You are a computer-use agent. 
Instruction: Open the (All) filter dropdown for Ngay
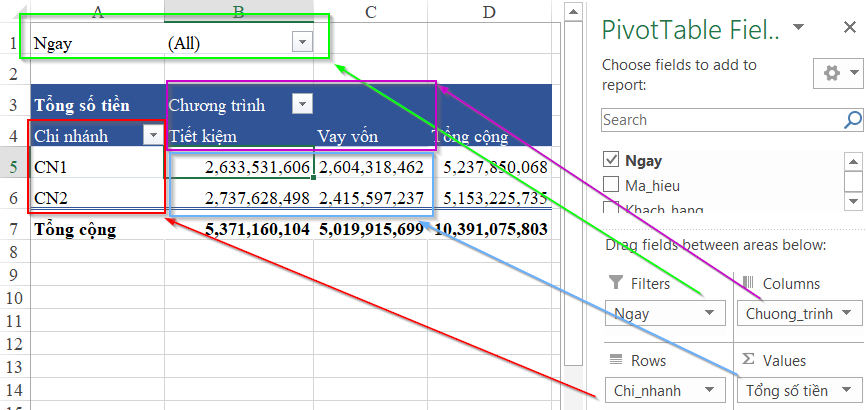(302, 42)
